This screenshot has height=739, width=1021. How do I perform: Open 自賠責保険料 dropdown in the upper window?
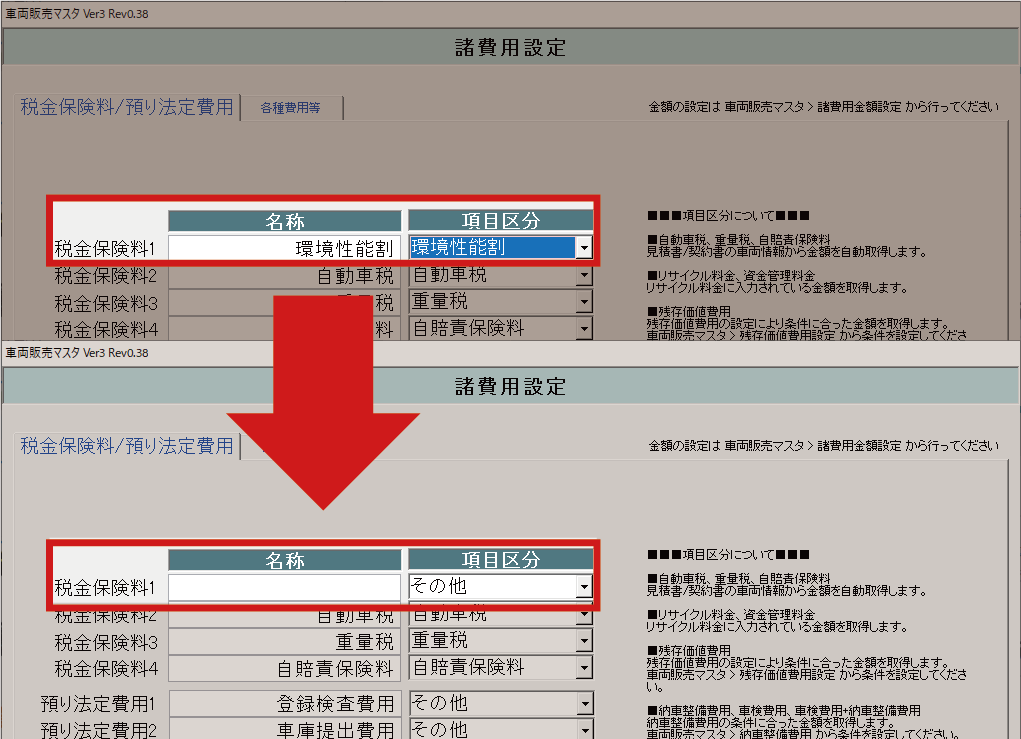584,328
